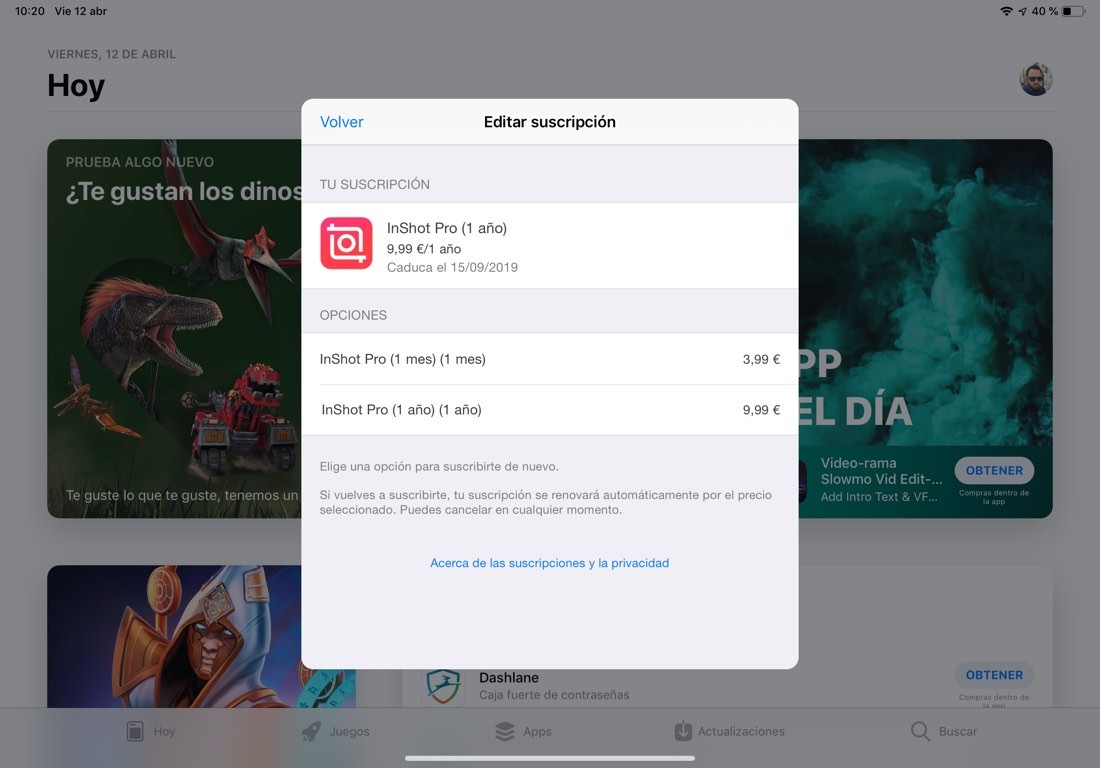
Task: Tap 'Caja fuerte de contraseñas' subtitle
Action: [554, 695]
